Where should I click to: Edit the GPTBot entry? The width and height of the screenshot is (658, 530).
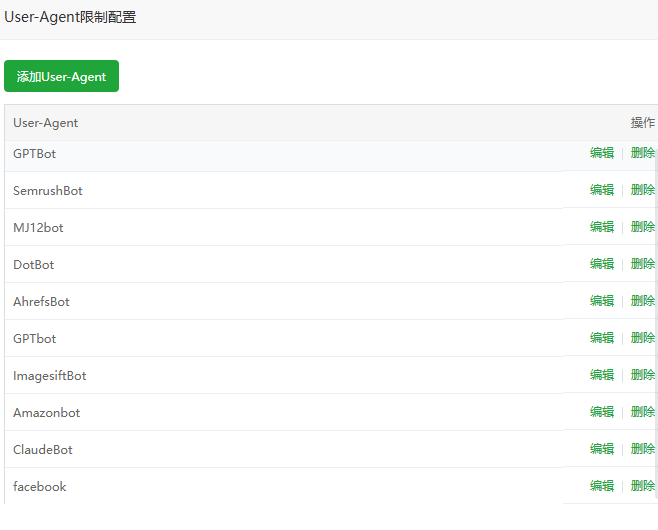(602, 153)
